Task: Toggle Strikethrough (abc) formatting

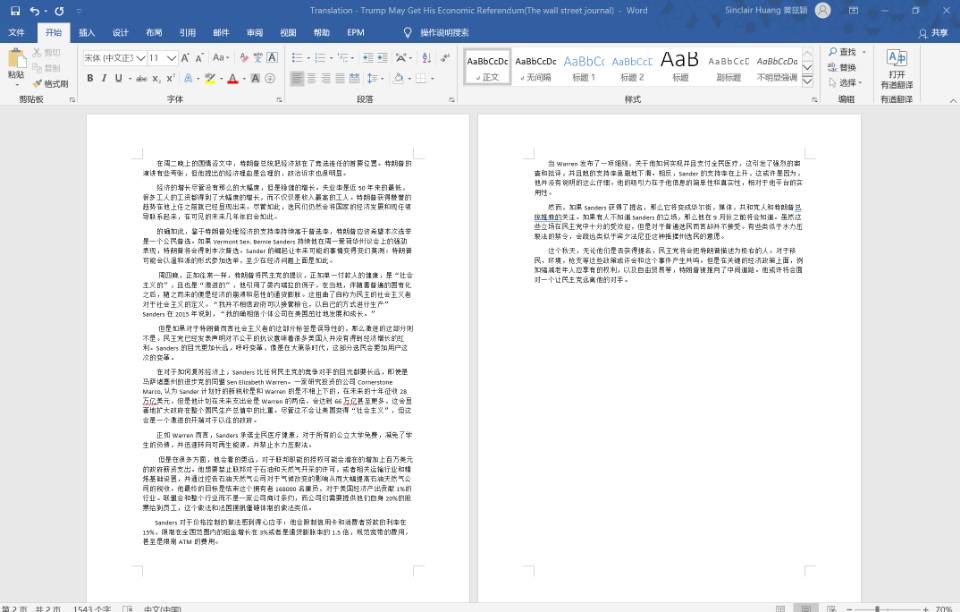Action: pos(141,78)
